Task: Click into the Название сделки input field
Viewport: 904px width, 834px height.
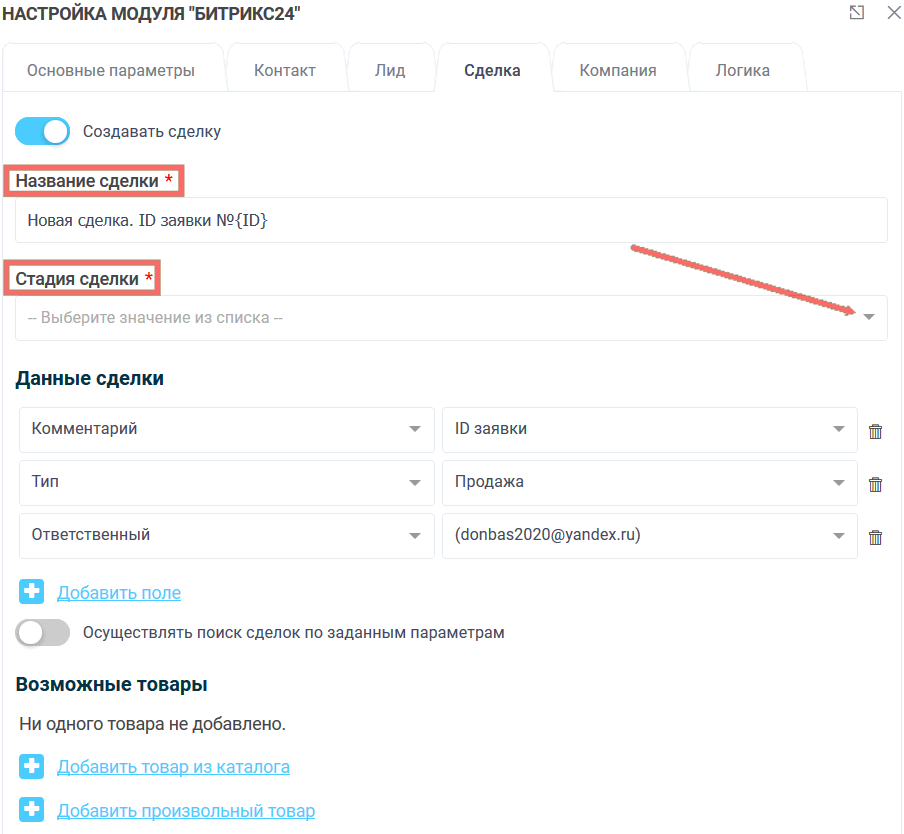Action: pyautogui.click(x=451, y=220)
